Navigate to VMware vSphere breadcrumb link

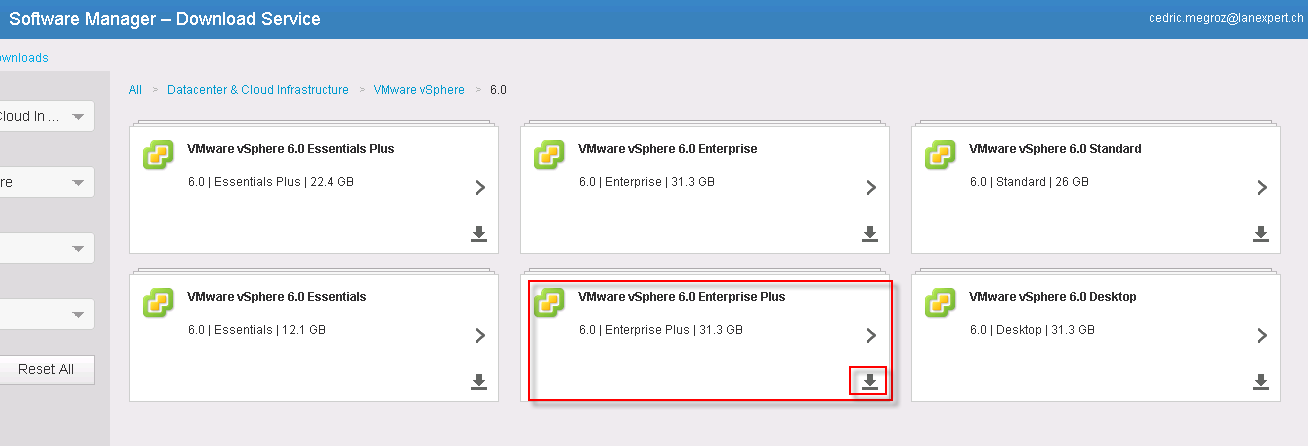coord(419,90)
